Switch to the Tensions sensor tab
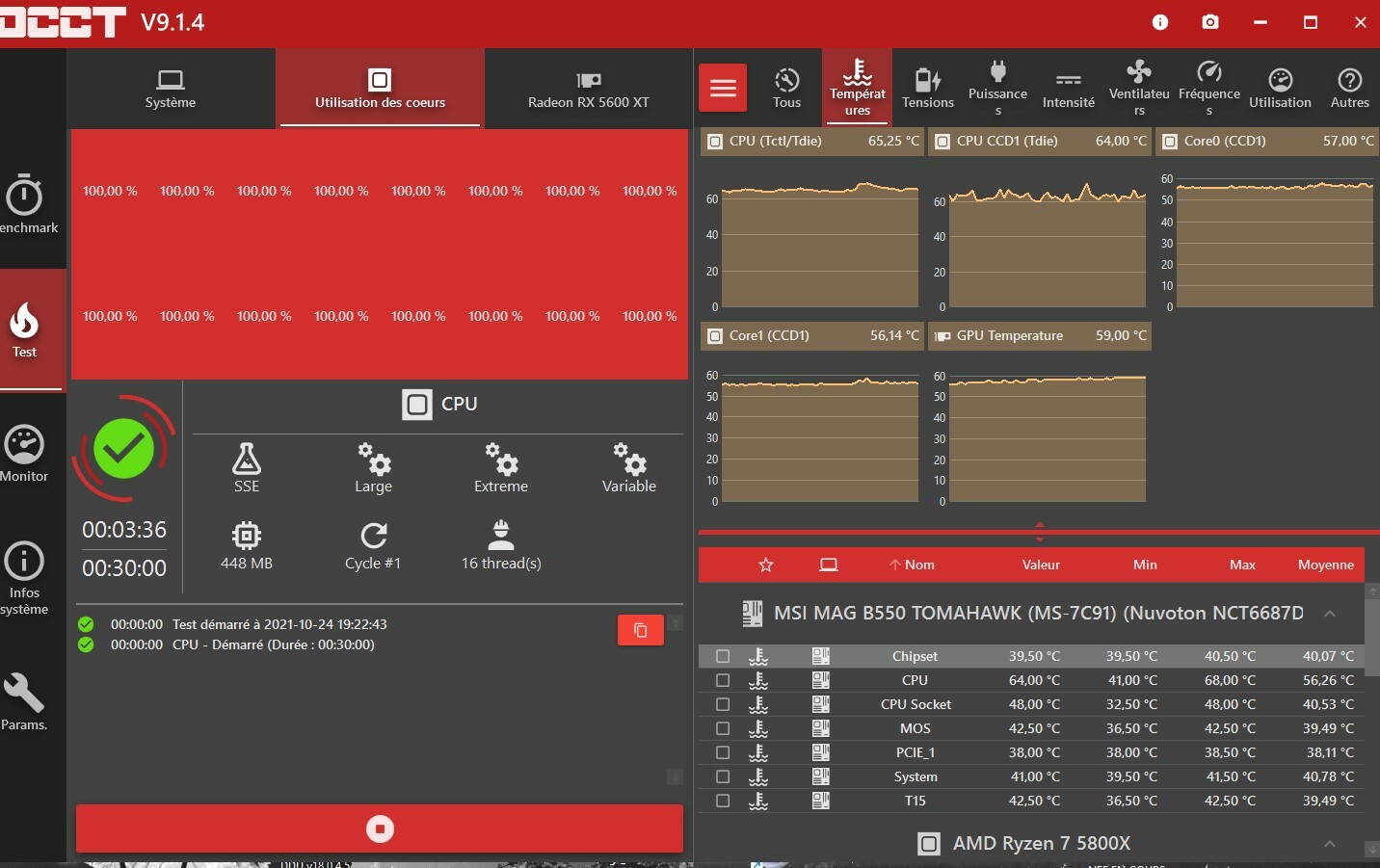 928,89
